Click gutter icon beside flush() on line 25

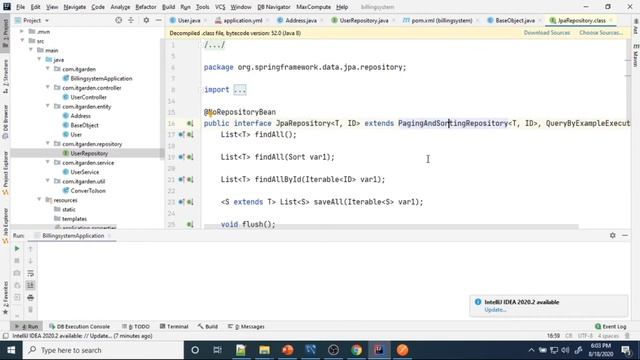click(x=190, y=224)
